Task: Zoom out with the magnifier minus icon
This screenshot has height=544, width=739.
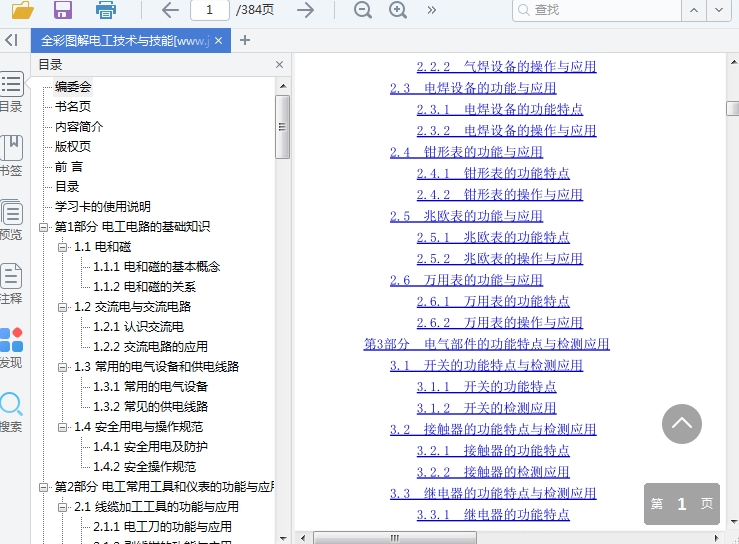Action: tap(362, 10)
